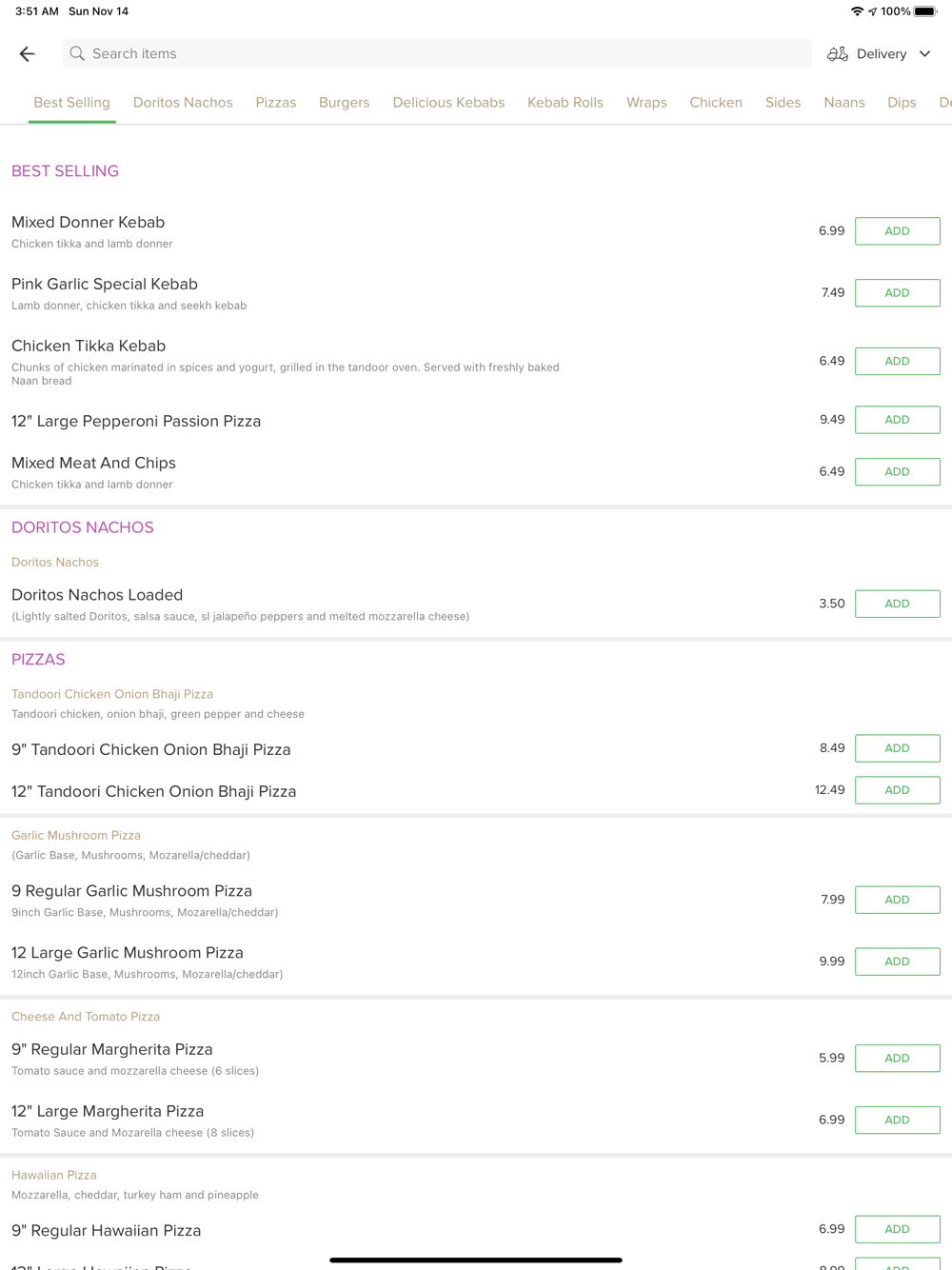Click the search magnifier icon
This screenshot has height=1270, width=952.
(x=77, y=54)
